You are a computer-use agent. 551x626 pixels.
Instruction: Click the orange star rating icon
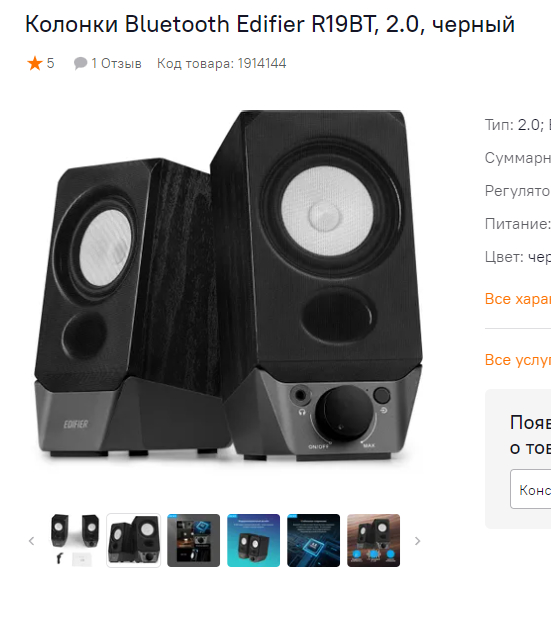tap(35, 63)
